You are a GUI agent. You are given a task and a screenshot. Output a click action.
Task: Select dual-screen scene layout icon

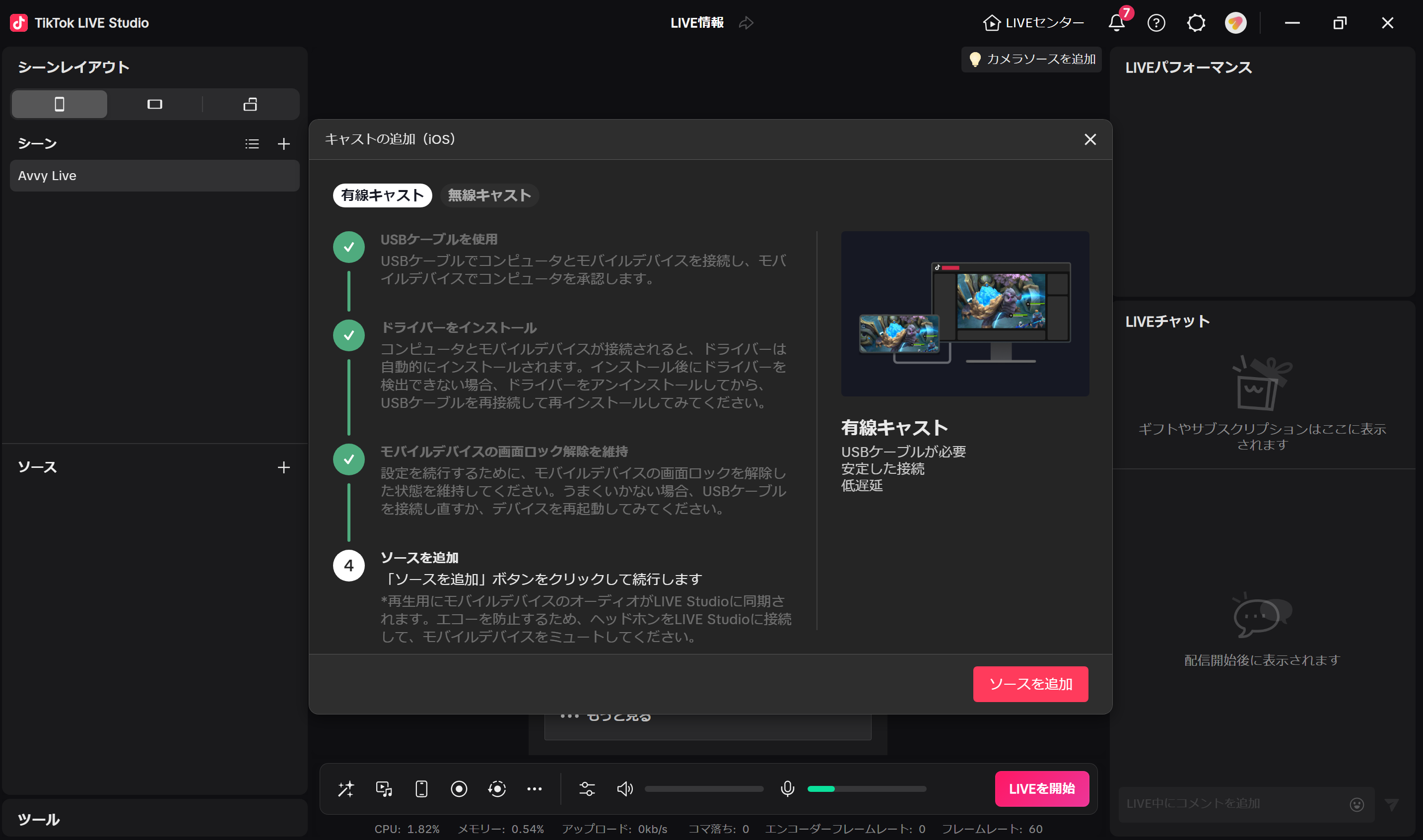250,104
